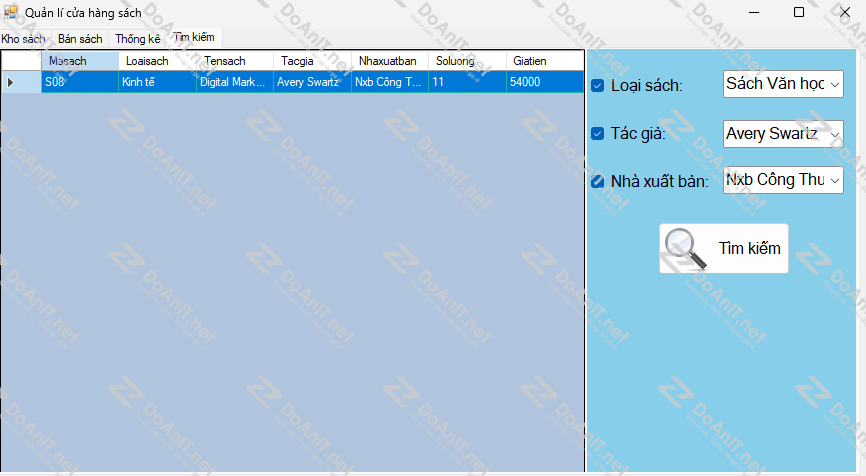The image size is (866, 476).
Task: Toggle the Loại sách checkbox
Action: [x=598, y=86]
